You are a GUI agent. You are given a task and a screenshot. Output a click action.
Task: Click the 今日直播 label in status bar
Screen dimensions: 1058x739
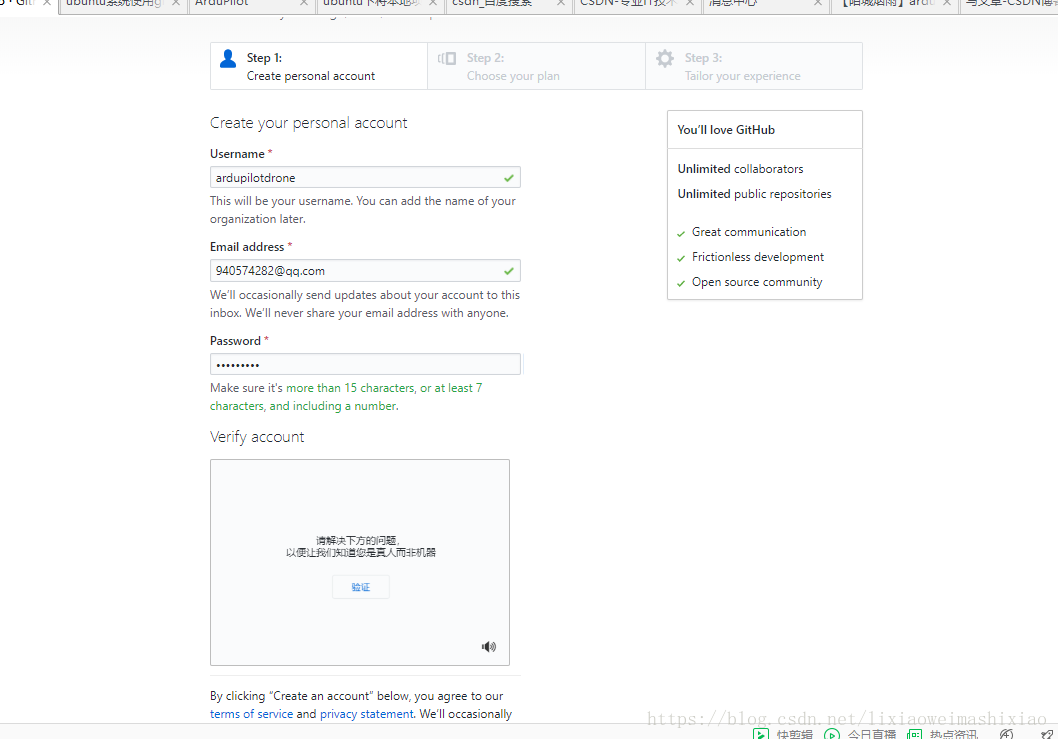point(872,734)
